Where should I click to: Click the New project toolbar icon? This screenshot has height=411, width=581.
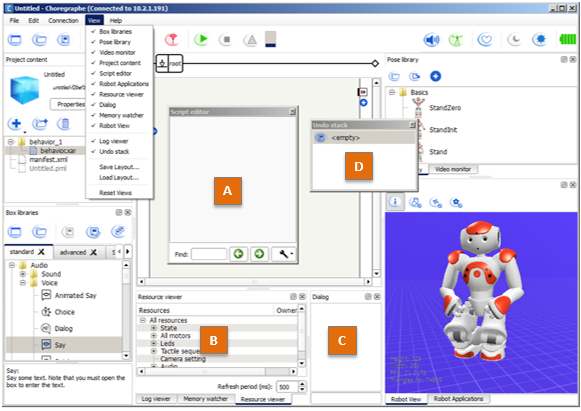15,40
